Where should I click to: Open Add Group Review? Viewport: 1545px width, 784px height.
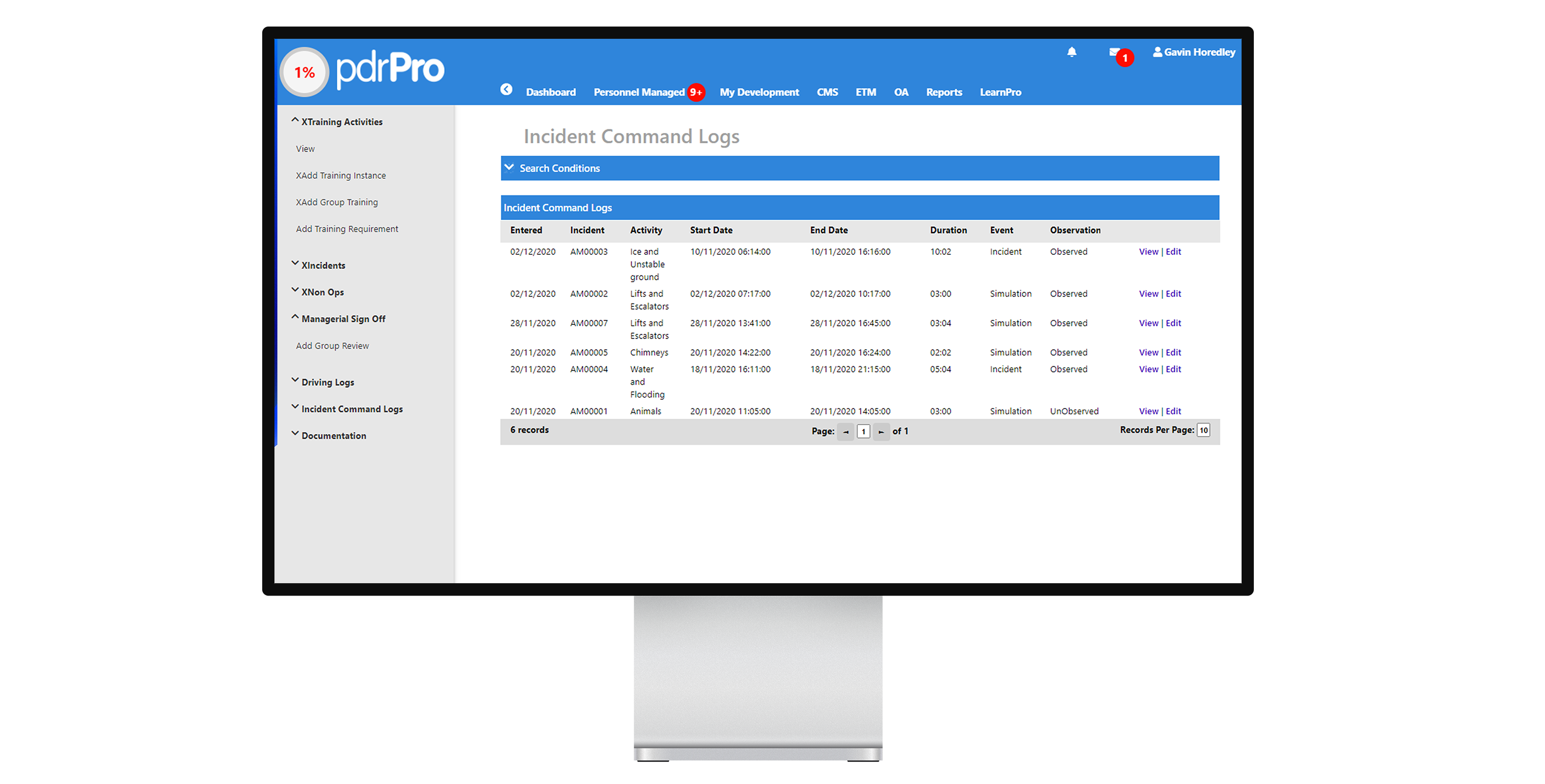[x=332, y=346]
